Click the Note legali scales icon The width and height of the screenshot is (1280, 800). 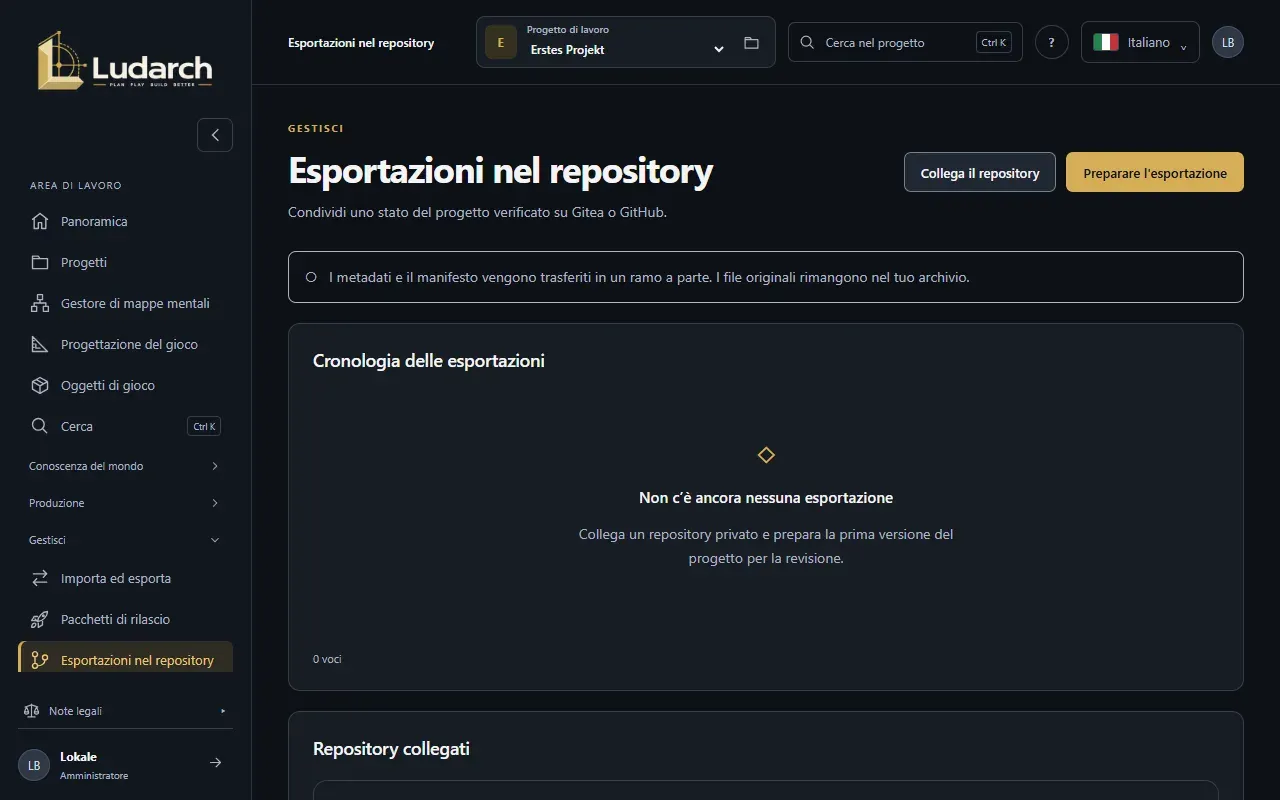coord(31,711)
